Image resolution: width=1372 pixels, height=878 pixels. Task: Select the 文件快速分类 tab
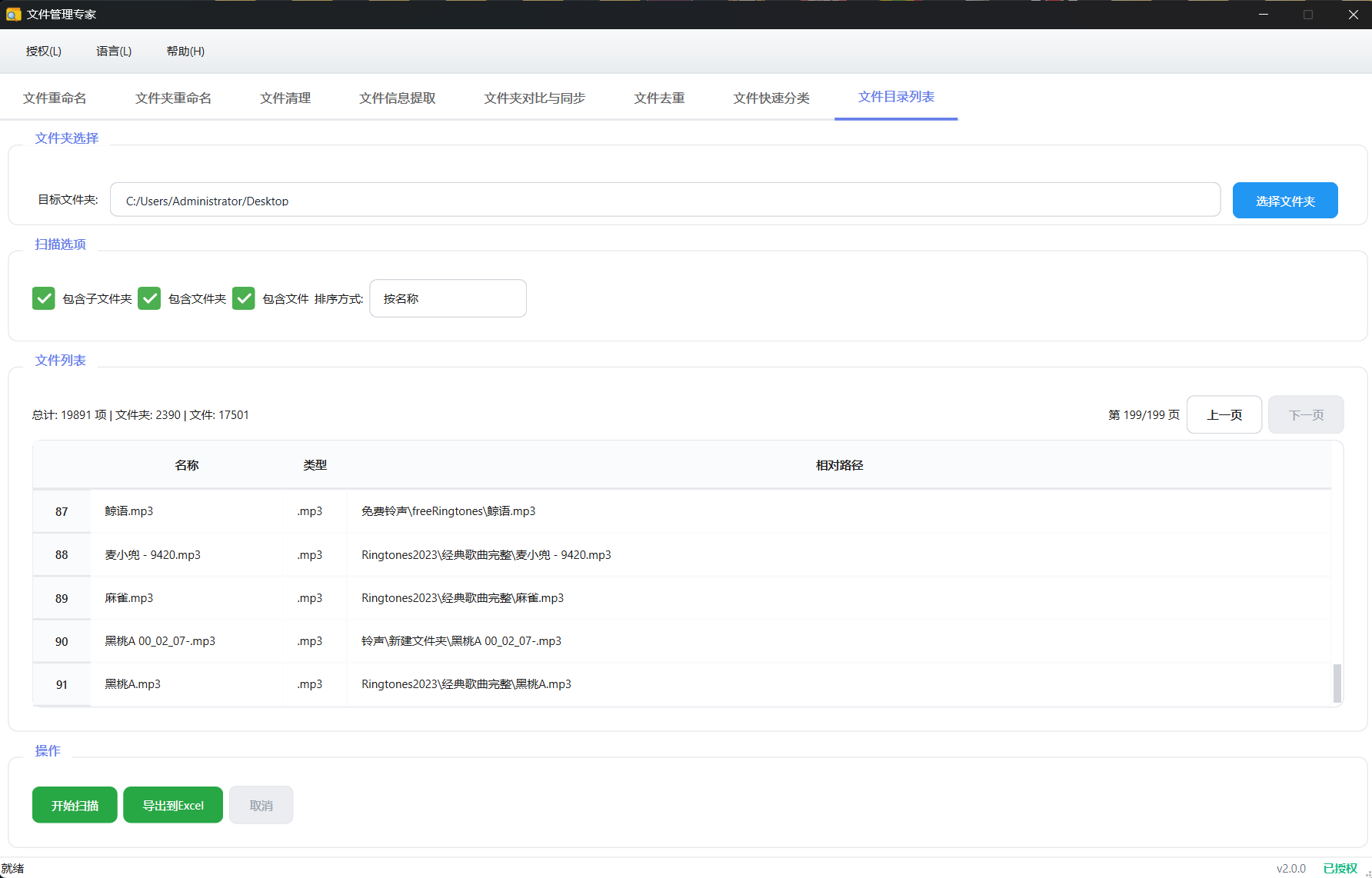(771, 98)
